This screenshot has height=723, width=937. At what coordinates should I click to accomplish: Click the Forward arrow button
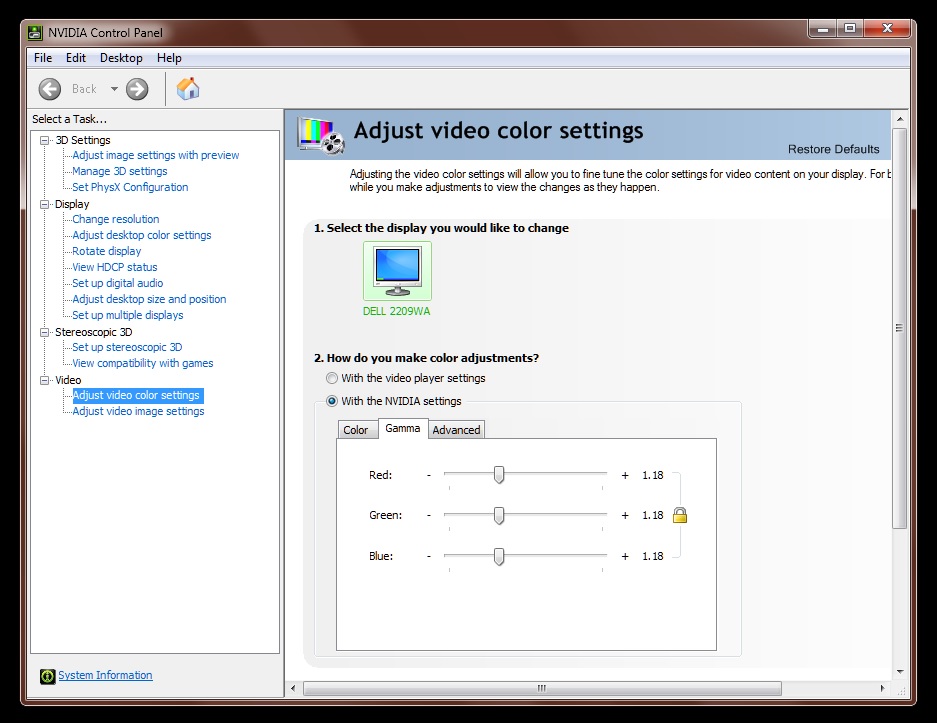(137, 89)
